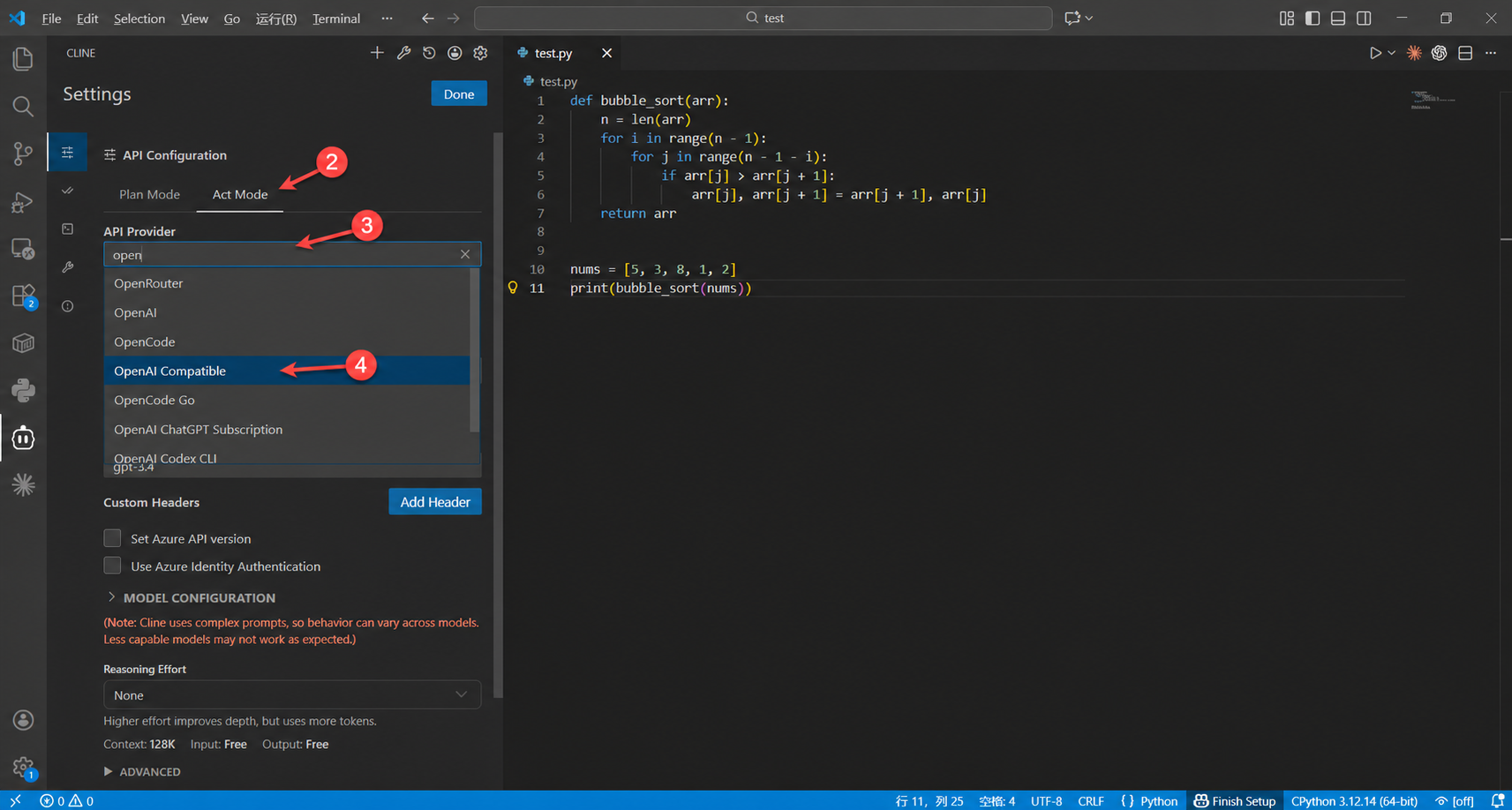The image size is (1512, 810).
Task: Open Cline MCP servers wrench icon
Action: [x=403, y=53]
